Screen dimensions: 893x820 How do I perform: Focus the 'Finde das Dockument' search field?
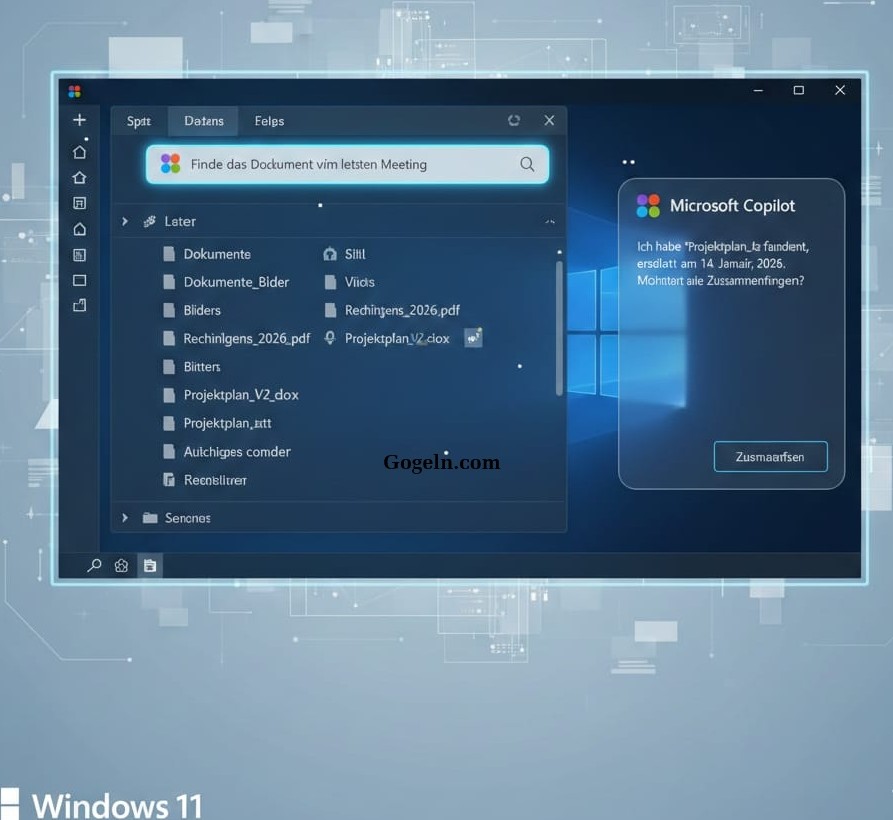point(340,164)
